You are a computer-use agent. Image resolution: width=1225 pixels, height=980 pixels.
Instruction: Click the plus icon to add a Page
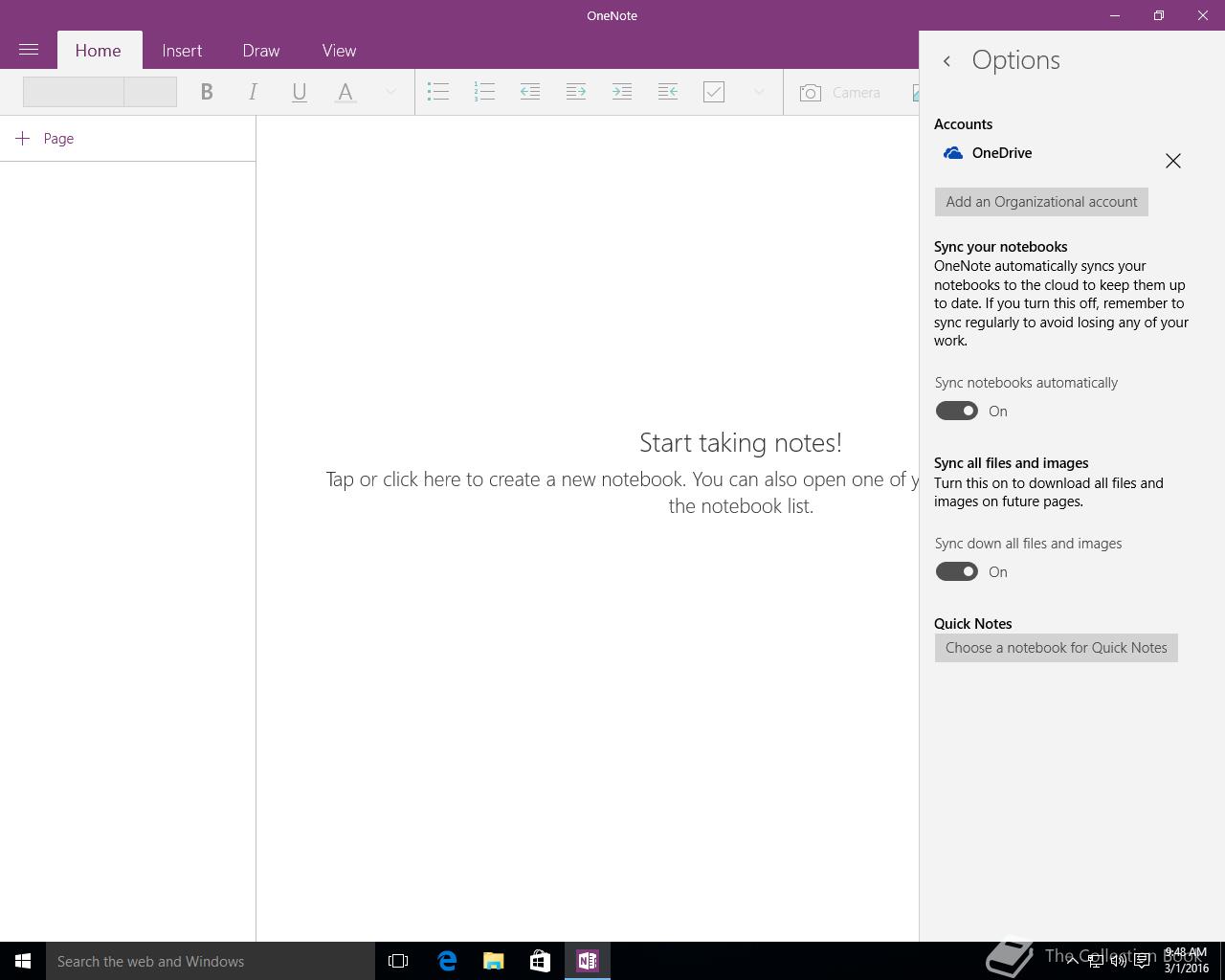coord(23,138)
